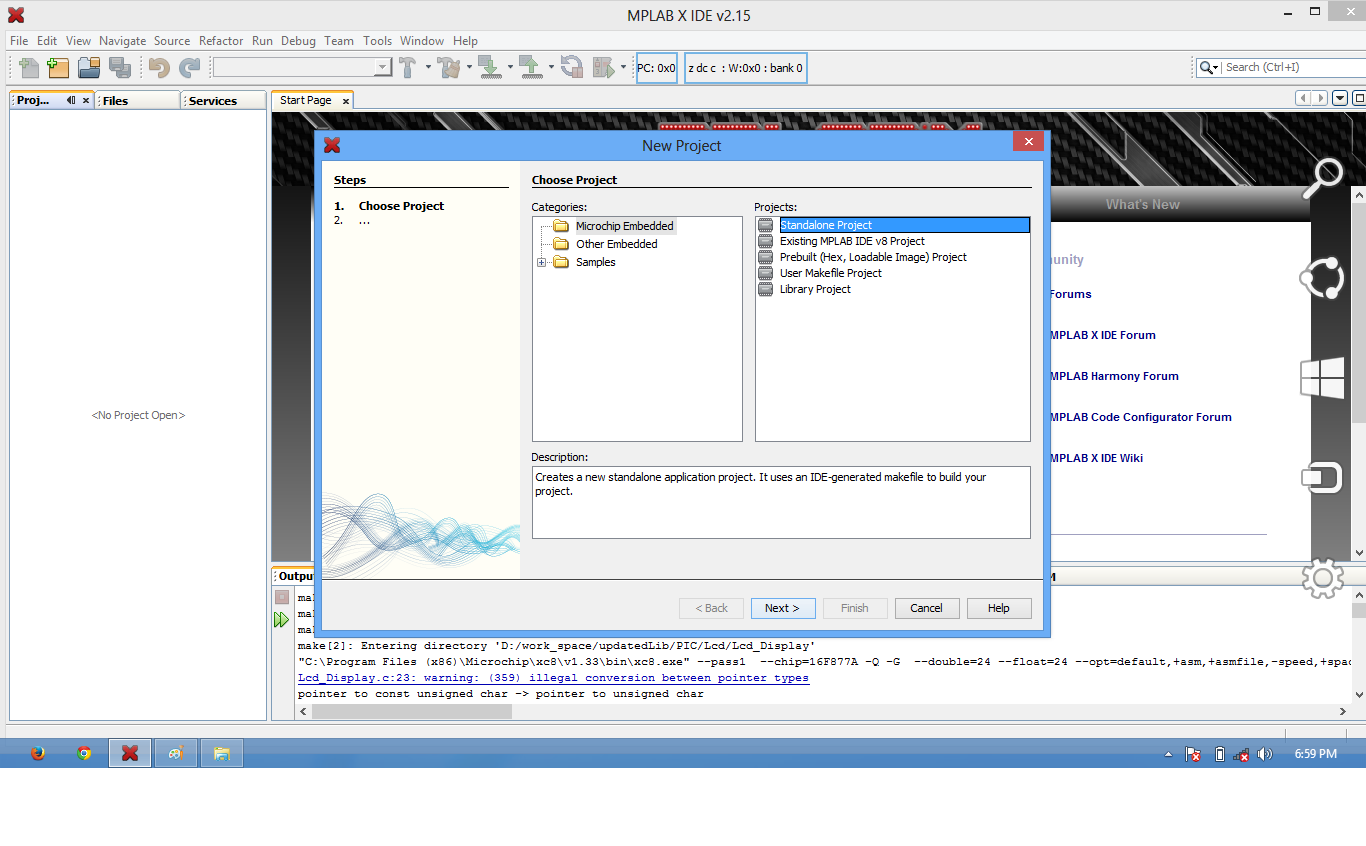Open the Team menu
The width and height of the screenshot is (1366, 846).
click(339, 41)
